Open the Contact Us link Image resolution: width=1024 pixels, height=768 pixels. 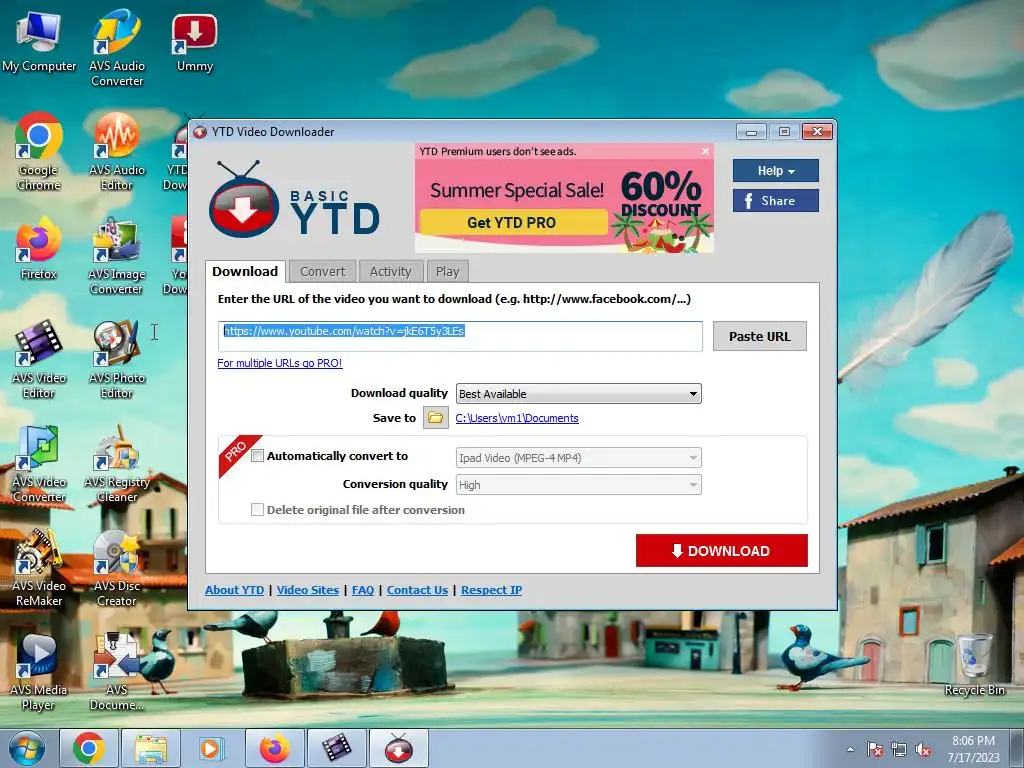tap(417, 590)
